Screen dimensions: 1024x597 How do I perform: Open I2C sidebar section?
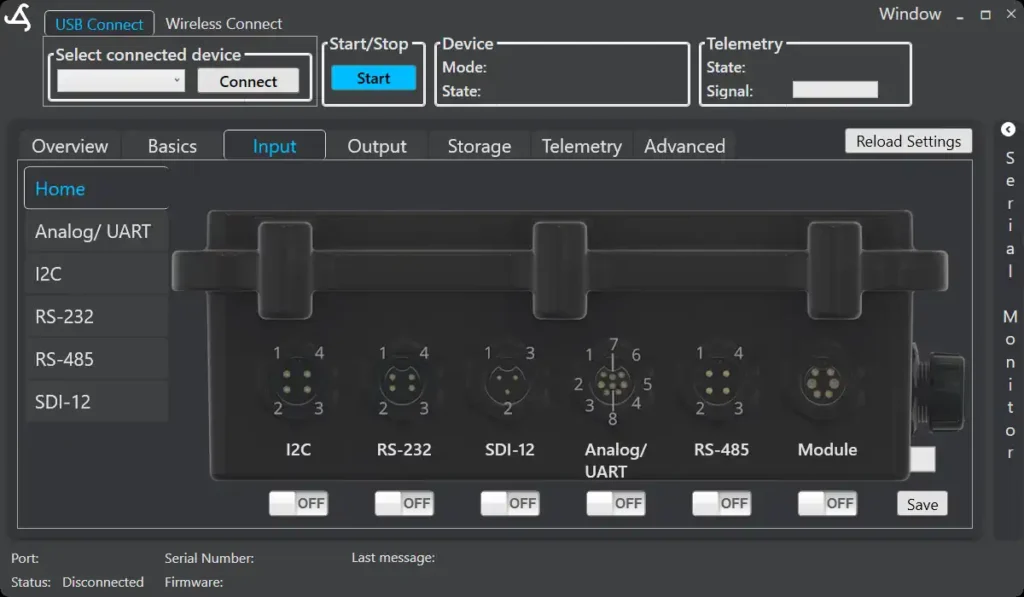pyautogui.click(x=97, y=274)
